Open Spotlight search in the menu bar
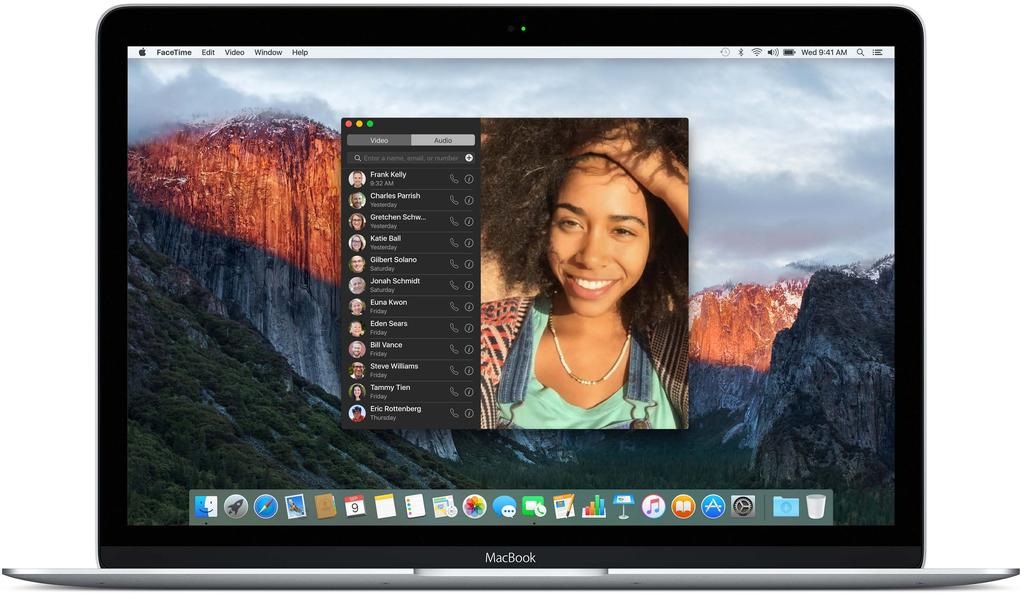This screenshot has height=599, width=1024. coord(861,52)
